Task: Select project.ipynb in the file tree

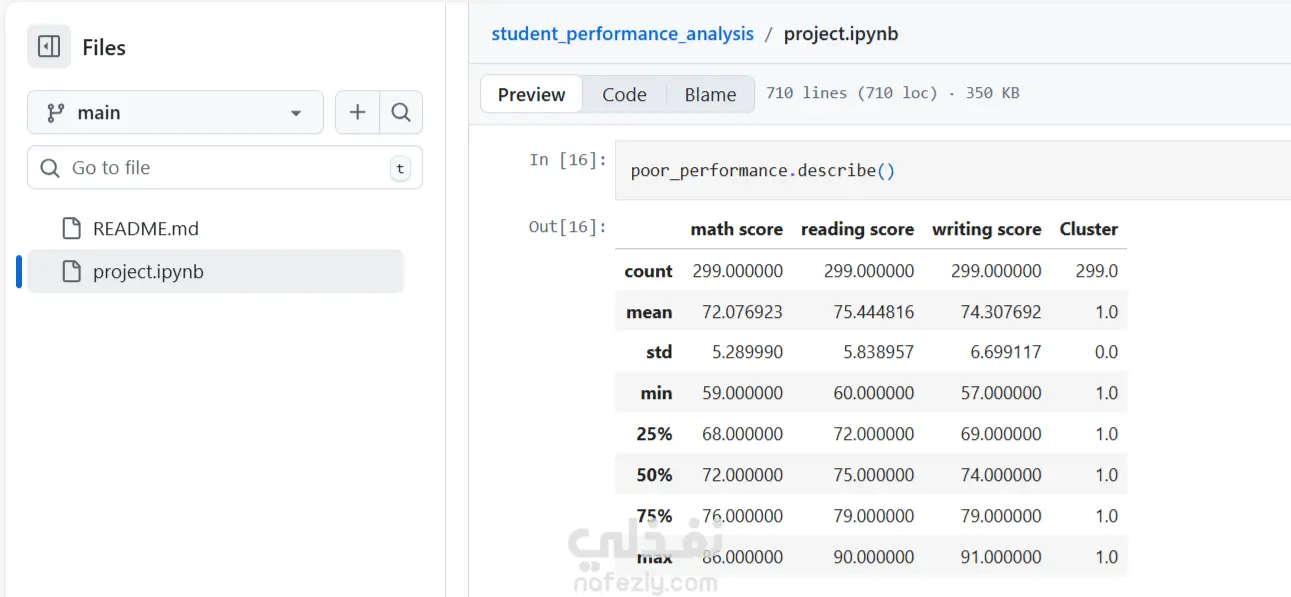Action: [148, 271]
